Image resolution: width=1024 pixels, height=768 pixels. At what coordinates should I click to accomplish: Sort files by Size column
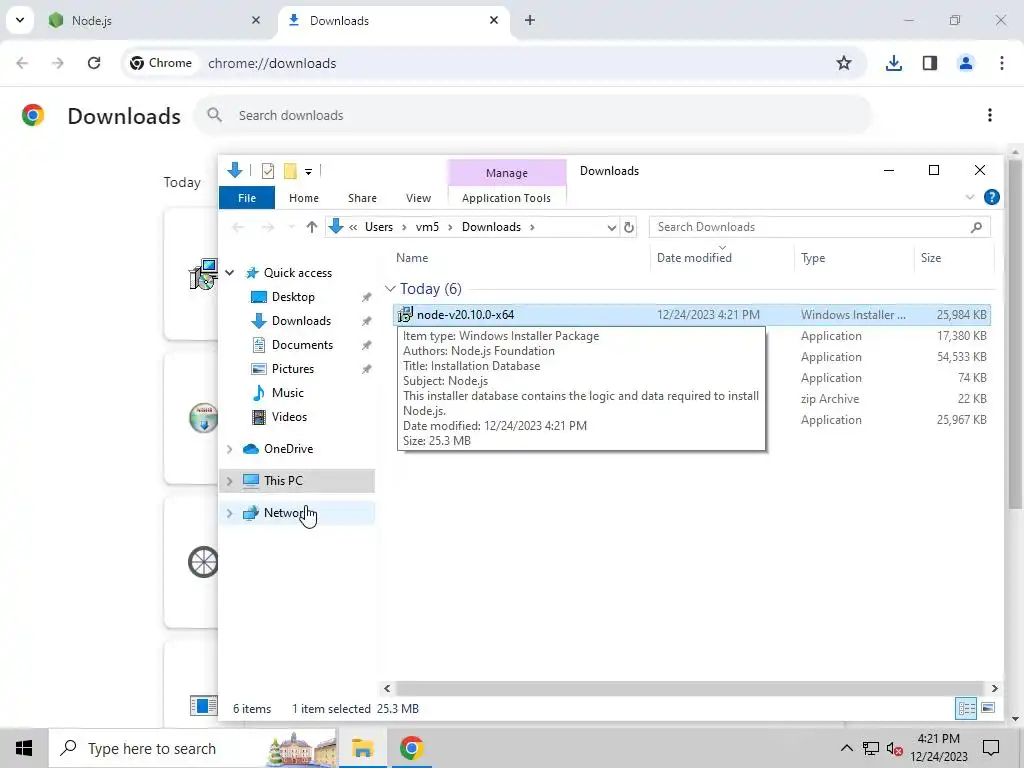pos(931,258)
